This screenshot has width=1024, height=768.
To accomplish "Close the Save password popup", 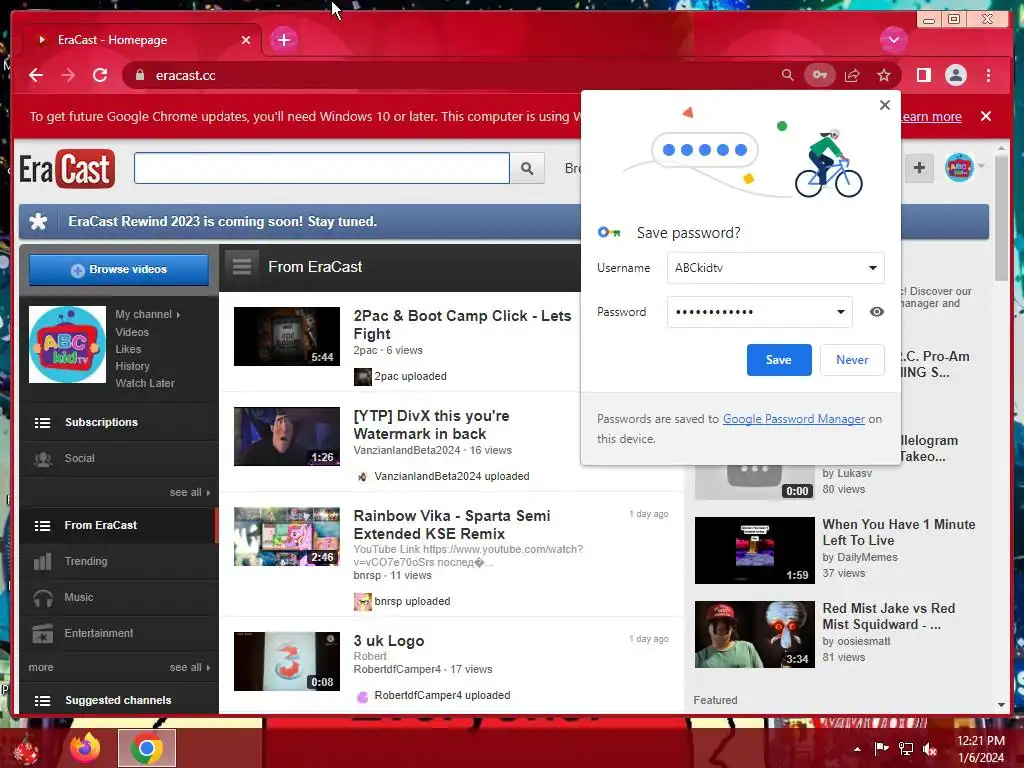I will coord(884,105).
